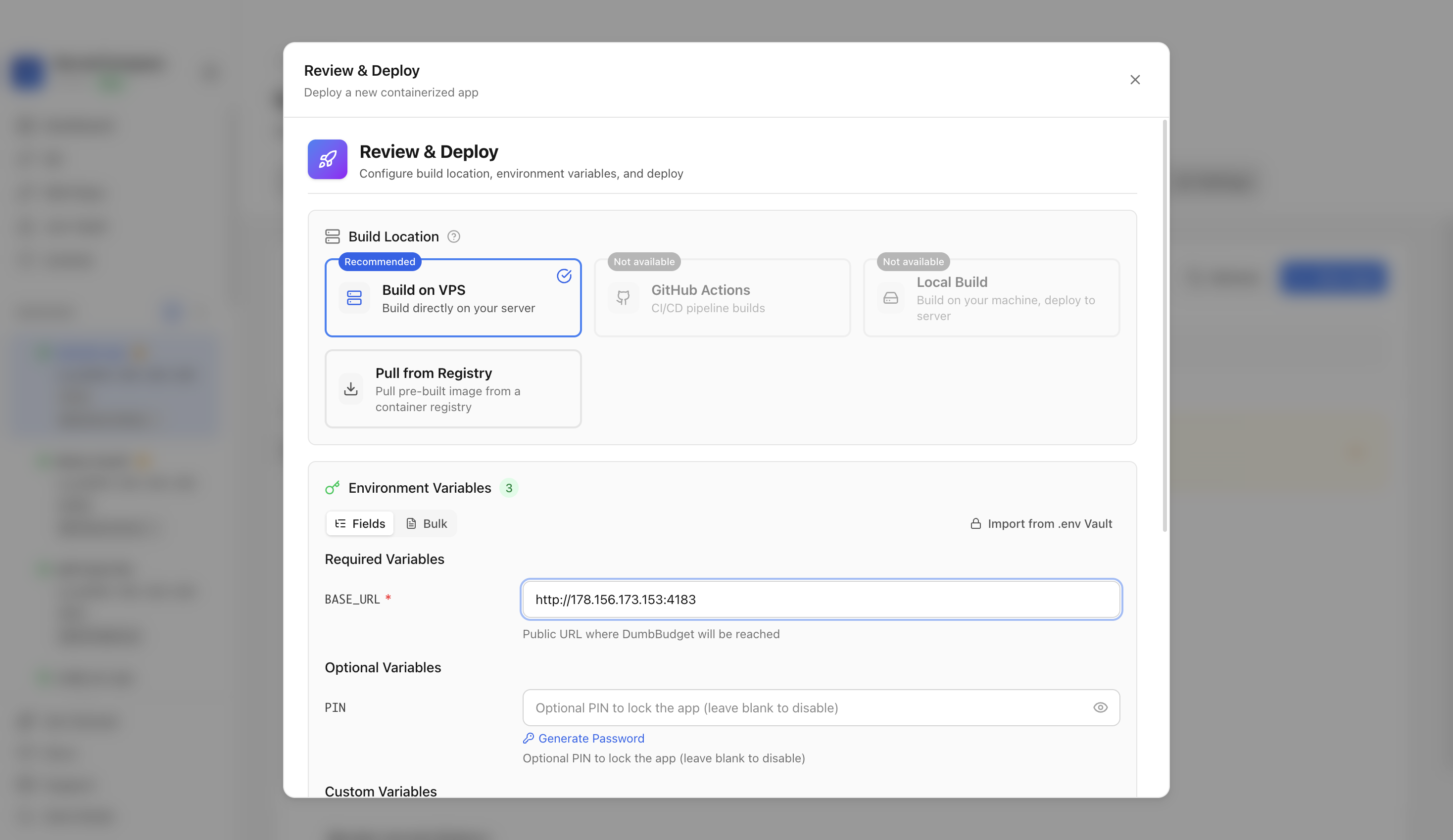Click Import from .env Vault
1453x840 pixels.
[1041, 523]
